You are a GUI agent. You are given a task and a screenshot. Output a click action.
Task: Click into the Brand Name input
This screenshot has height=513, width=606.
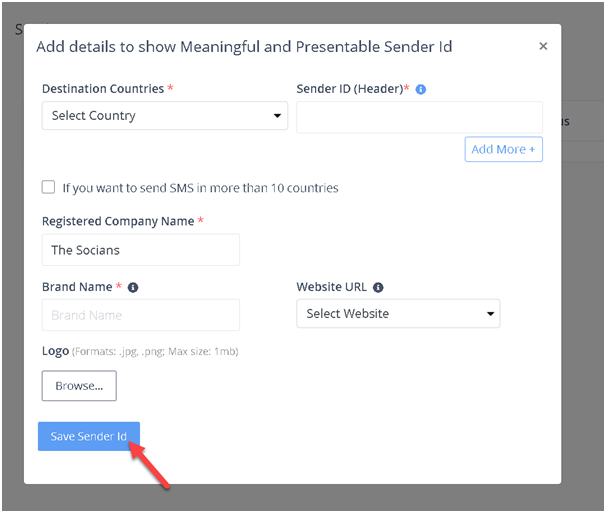click(141, 315)
